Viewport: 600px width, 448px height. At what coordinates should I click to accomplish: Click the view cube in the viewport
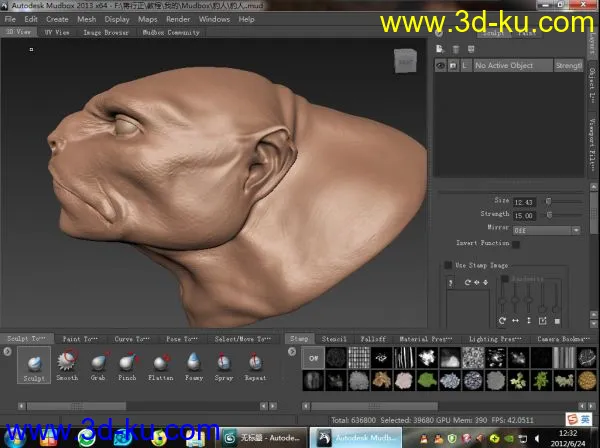[x=406, y=61]
